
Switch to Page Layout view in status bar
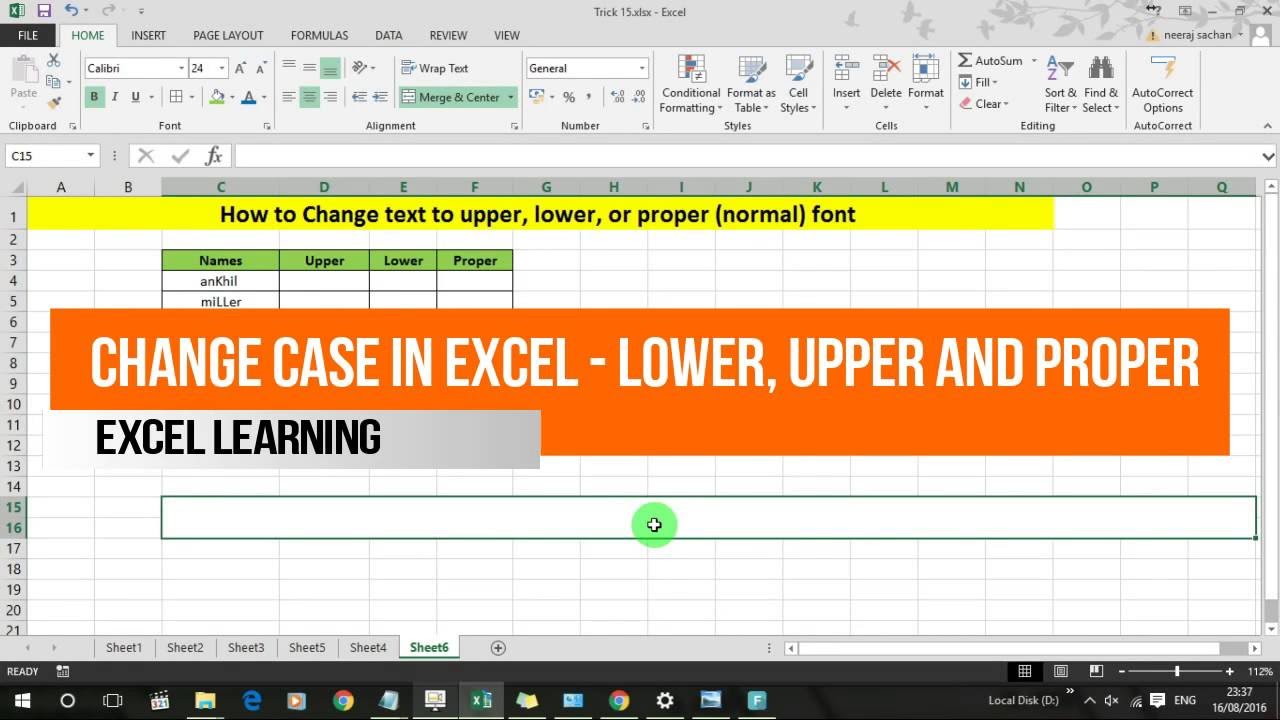pos(1061,671)
